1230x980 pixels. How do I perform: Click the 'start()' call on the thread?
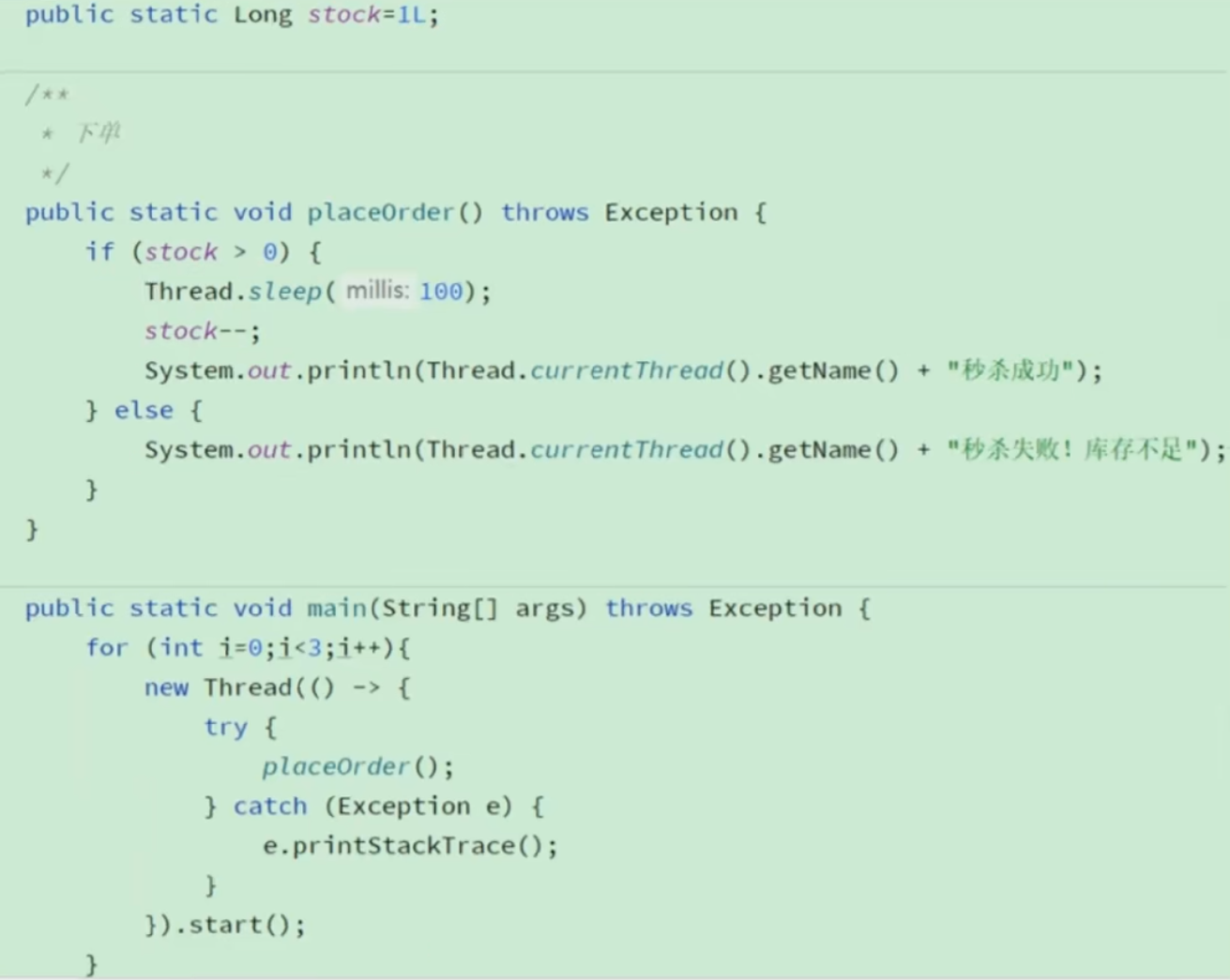click(239, 926)
